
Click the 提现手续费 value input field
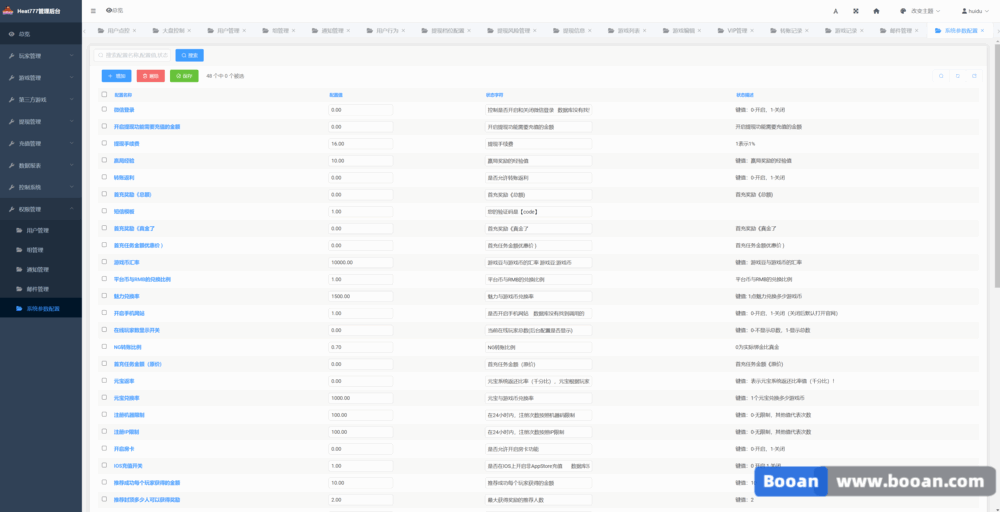click(x=360, y=143)
